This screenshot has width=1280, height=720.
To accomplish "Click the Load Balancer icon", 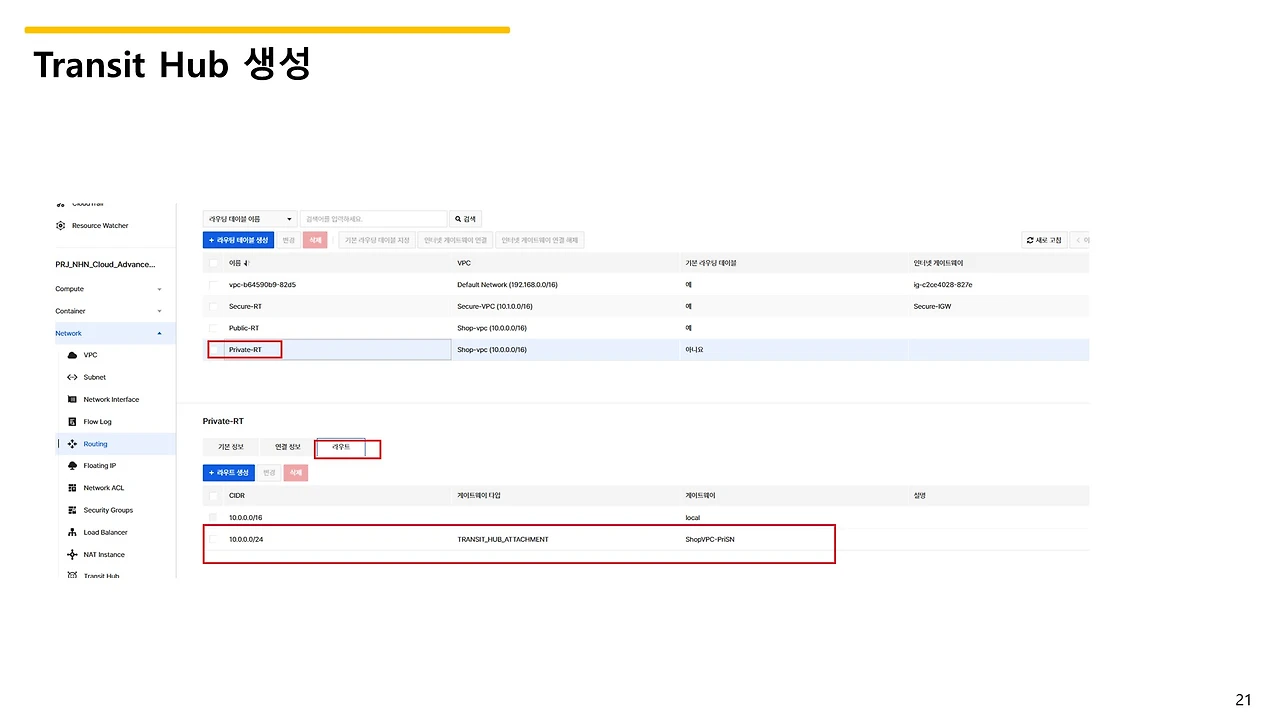I will pyautogui.click(x=72, y=532).
